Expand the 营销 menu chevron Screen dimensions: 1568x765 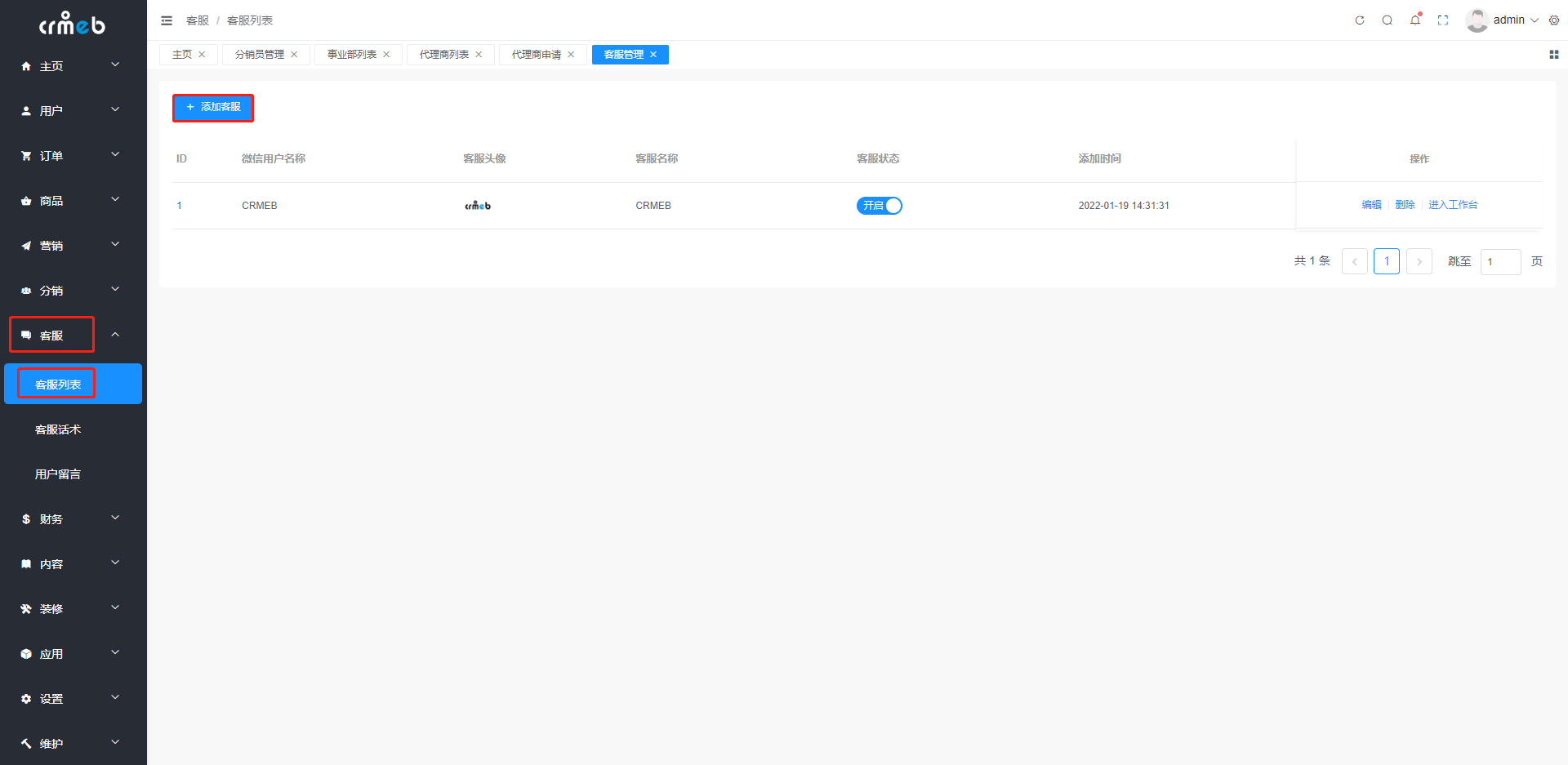(115, 244)
